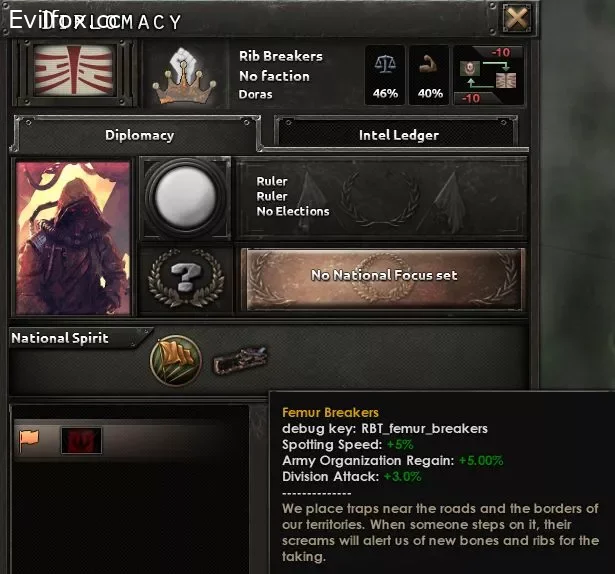This screenshot has height=574, width=615.
Task: Select the orange flags national spirit icon
Action: click(176, 360)
